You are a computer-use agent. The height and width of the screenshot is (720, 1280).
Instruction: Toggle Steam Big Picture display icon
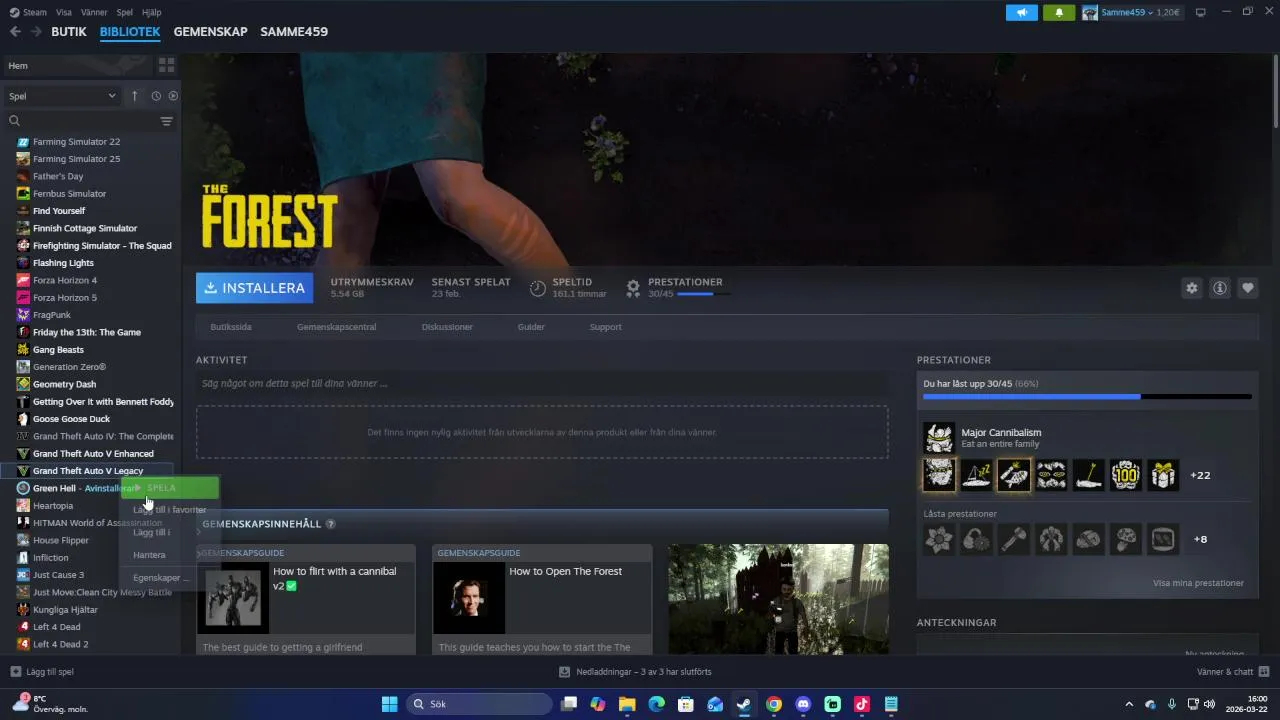1201,12
